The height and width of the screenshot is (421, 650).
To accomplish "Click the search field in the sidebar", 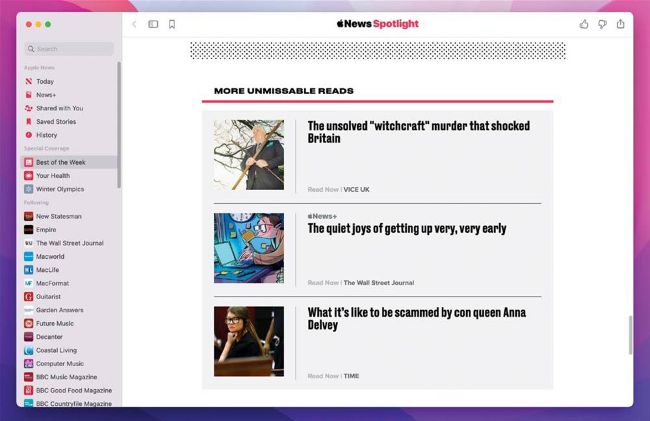I will point(69,49).
